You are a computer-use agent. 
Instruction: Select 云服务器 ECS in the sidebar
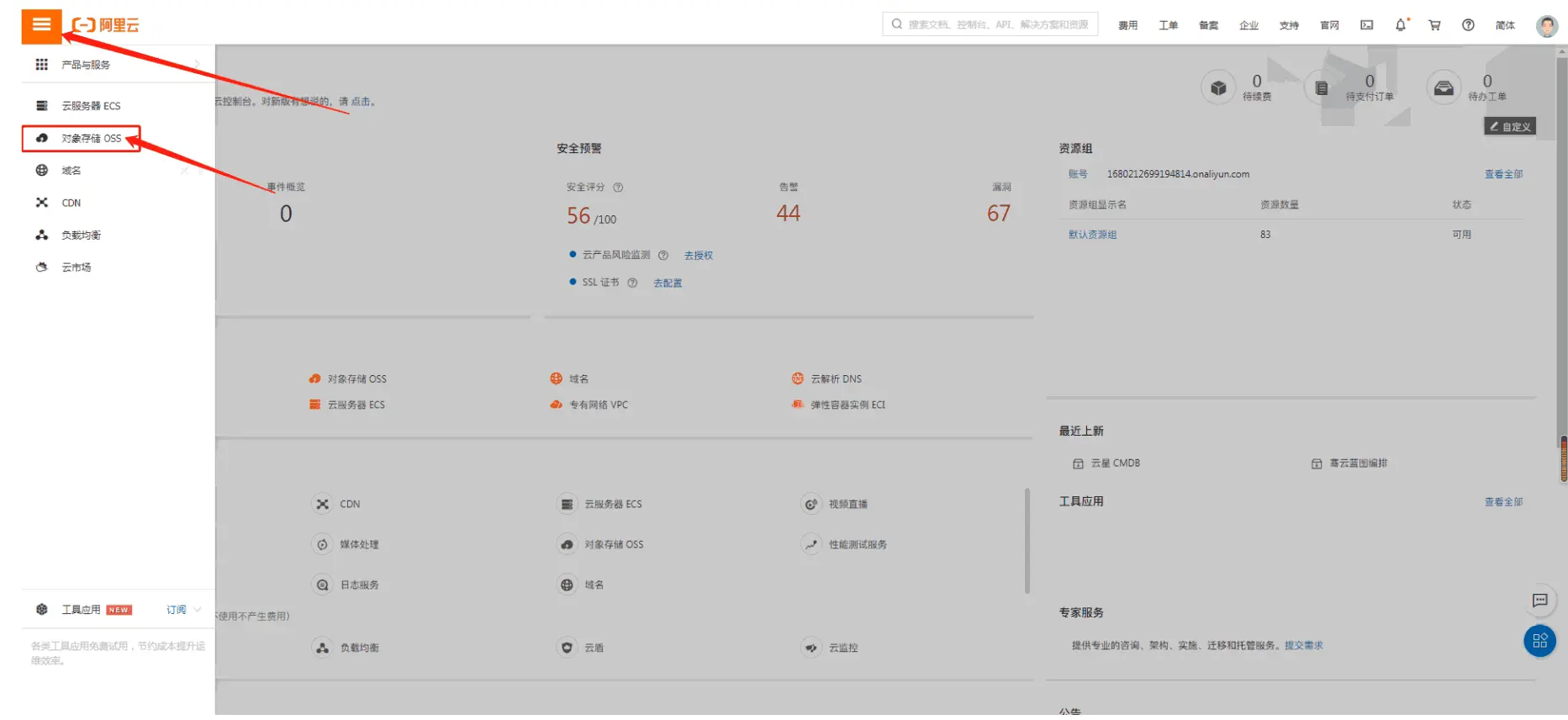[x=91, y=106]
